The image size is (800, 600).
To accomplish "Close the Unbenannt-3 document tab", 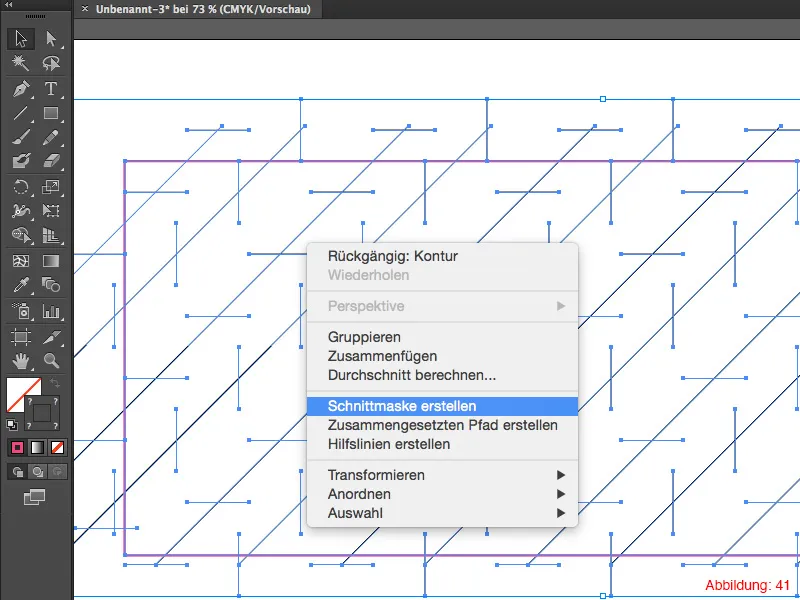I will [x=85, y=9].
